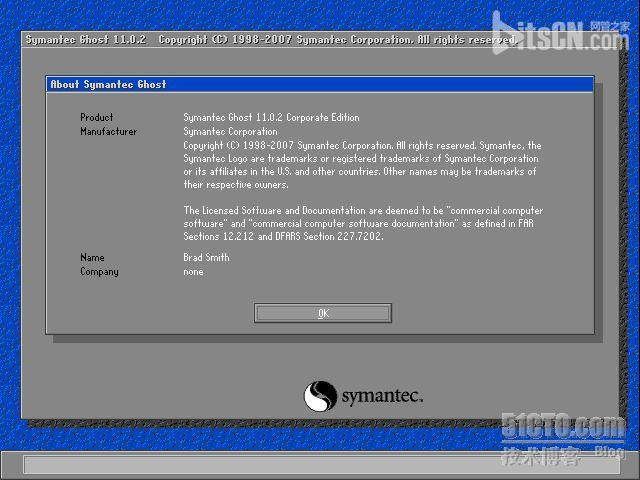640x480 pixels.
Task: Click the empty status bar at bottom
Action: (322, 465)
